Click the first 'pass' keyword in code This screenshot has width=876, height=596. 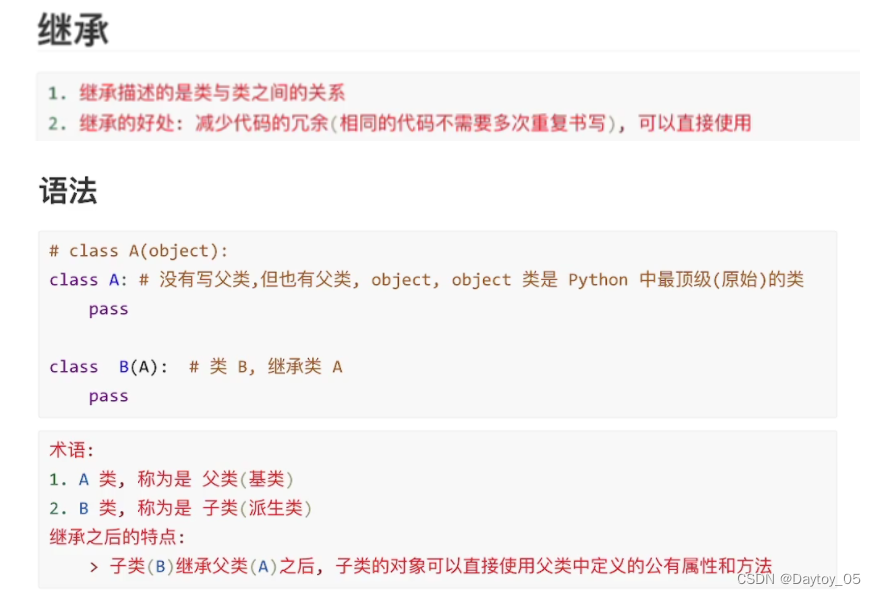click(108, 309)
